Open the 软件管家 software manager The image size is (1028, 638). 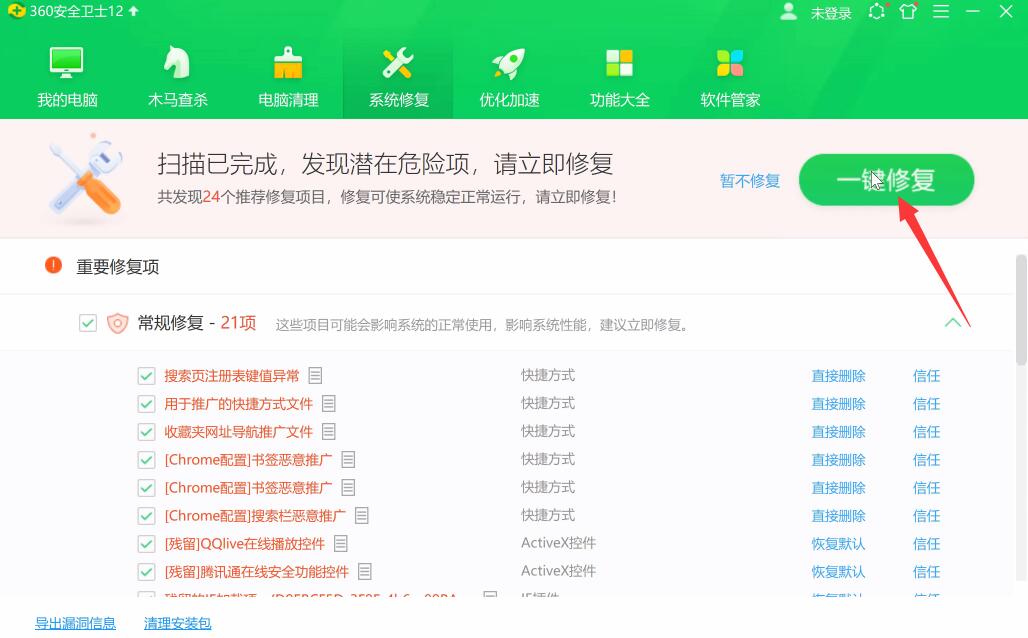(729, 73)
